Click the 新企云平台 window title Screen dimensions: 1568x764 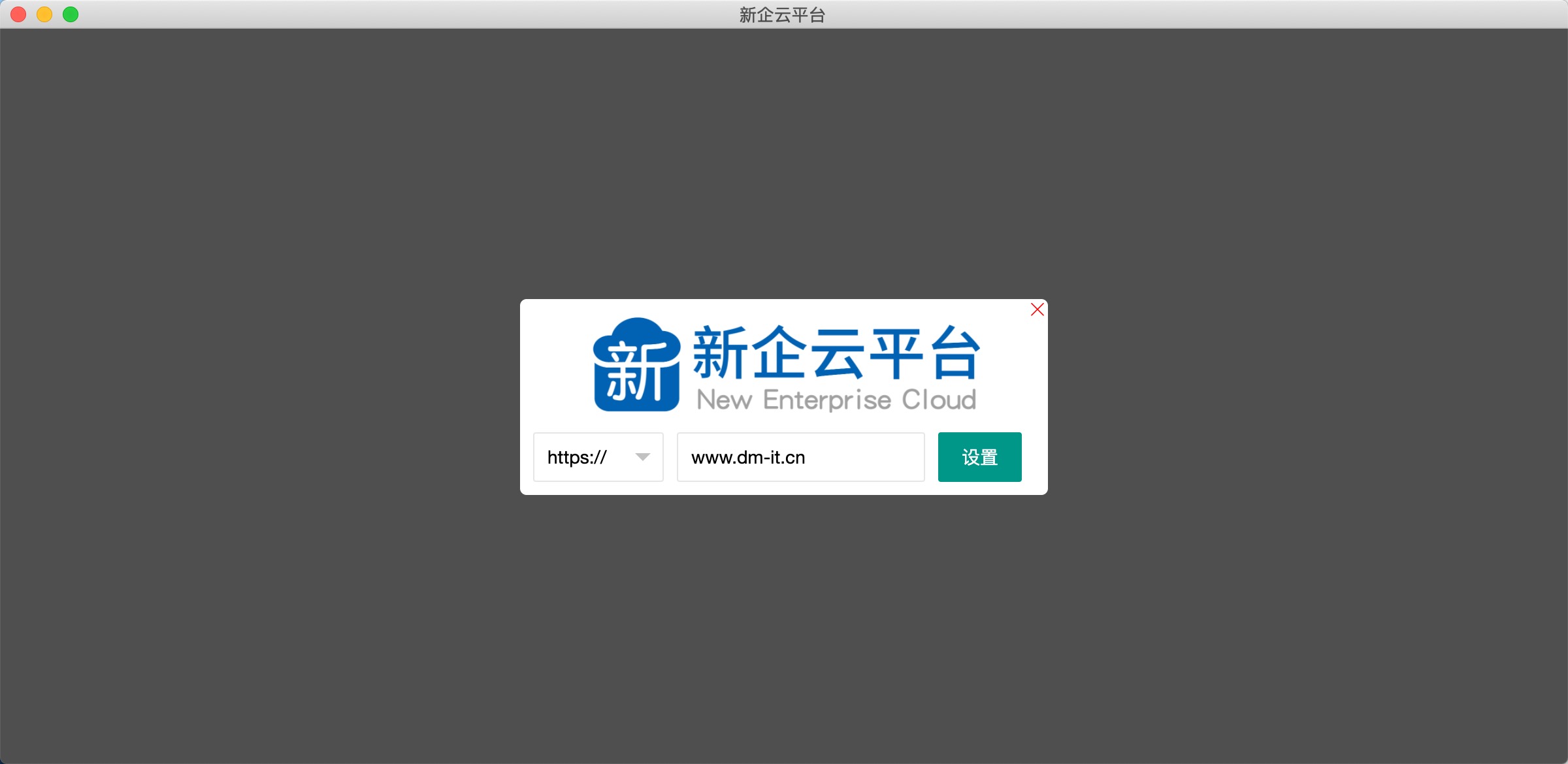point(782,14)
